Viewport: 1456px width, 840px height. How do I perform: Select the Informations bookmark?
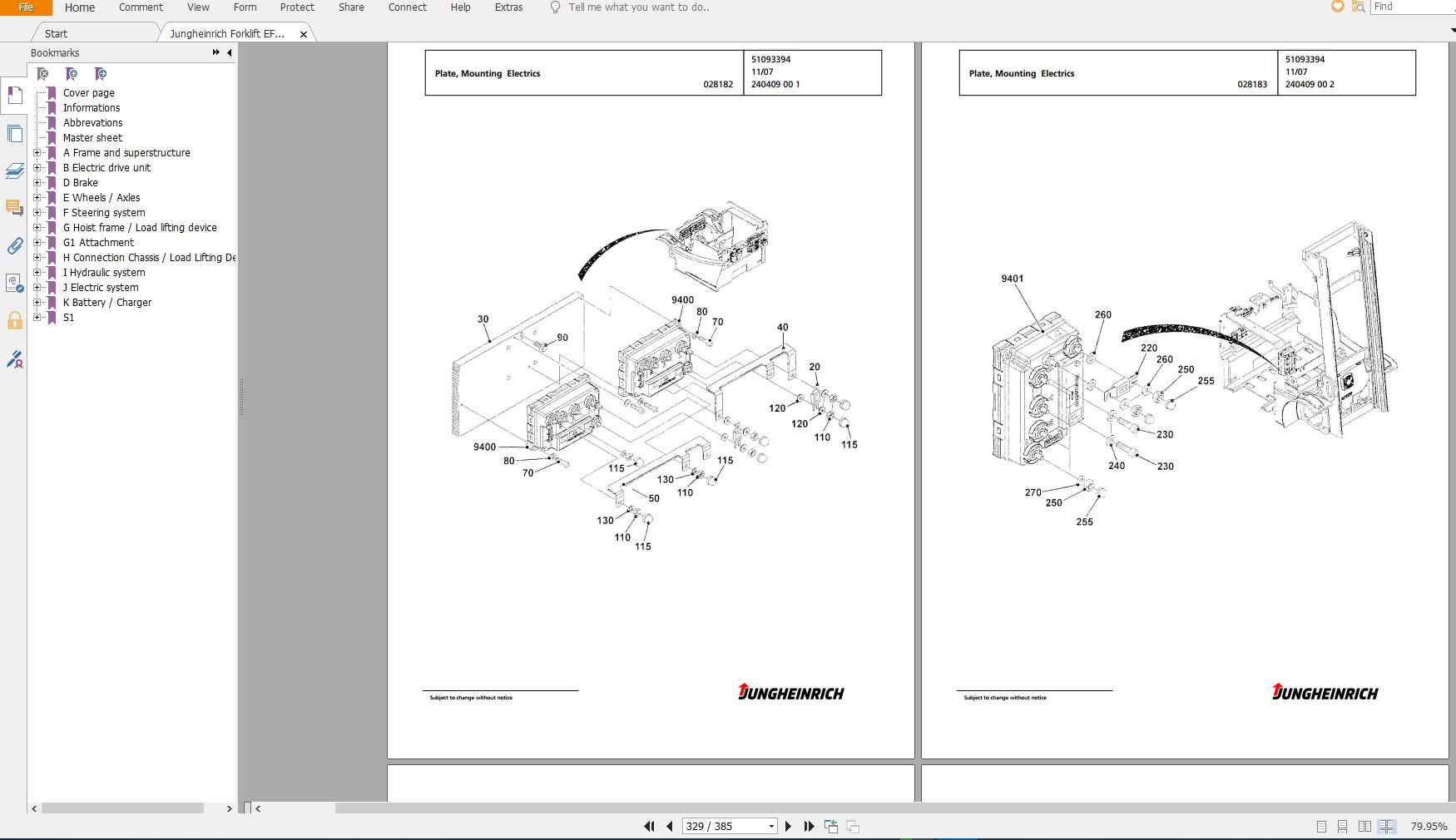coord(92,108)
